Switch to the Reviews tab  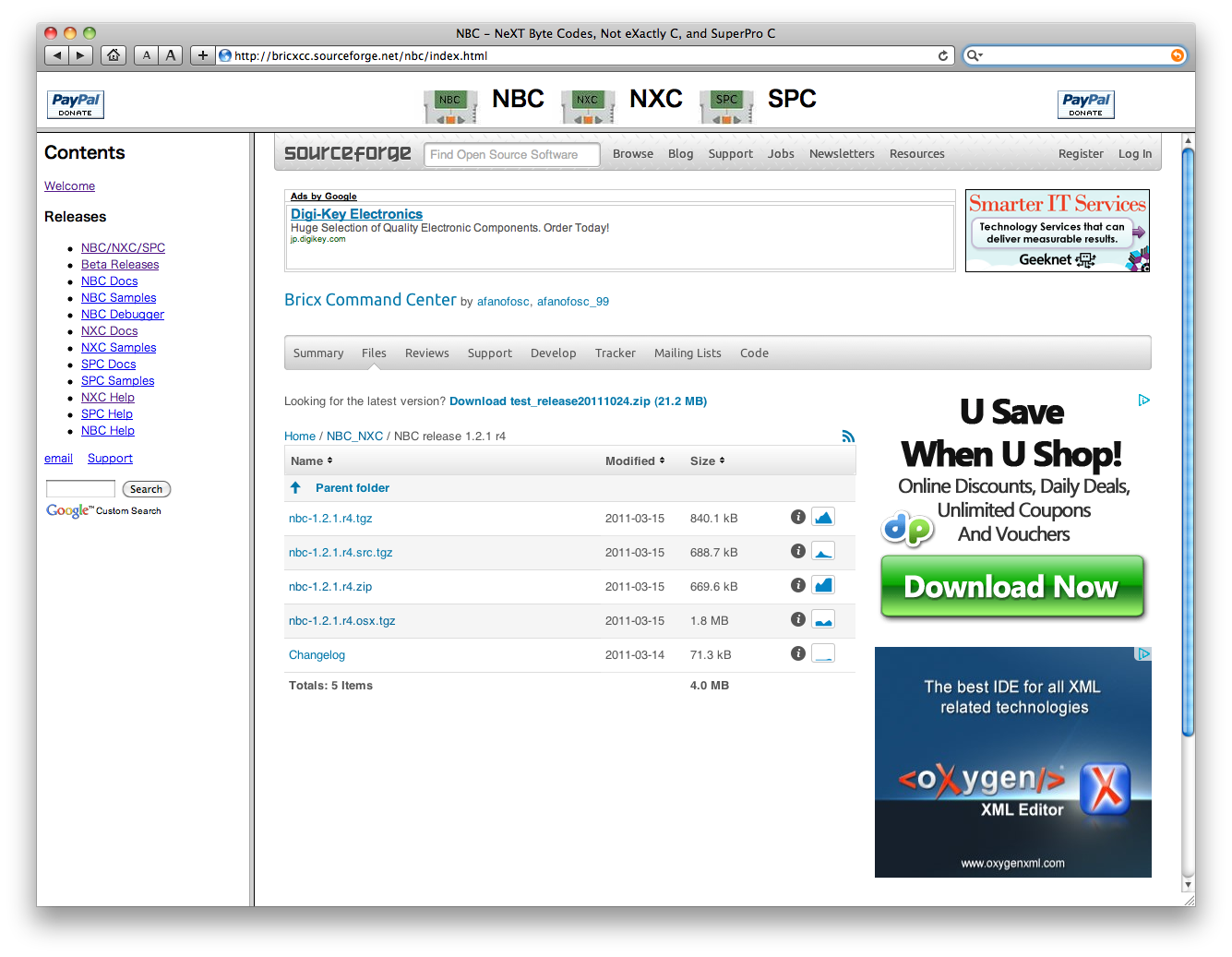(426, 353)
